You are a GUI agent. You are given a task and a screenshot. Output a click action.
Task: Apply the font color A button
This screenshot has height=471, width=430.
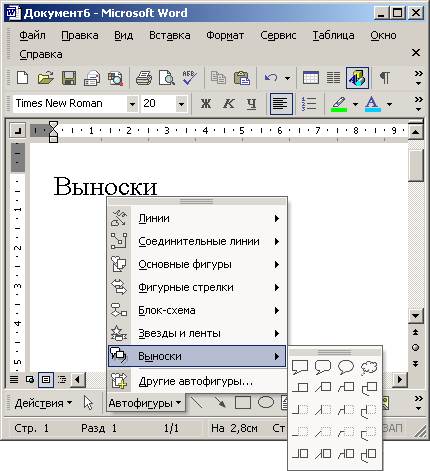tap(373, 104)
